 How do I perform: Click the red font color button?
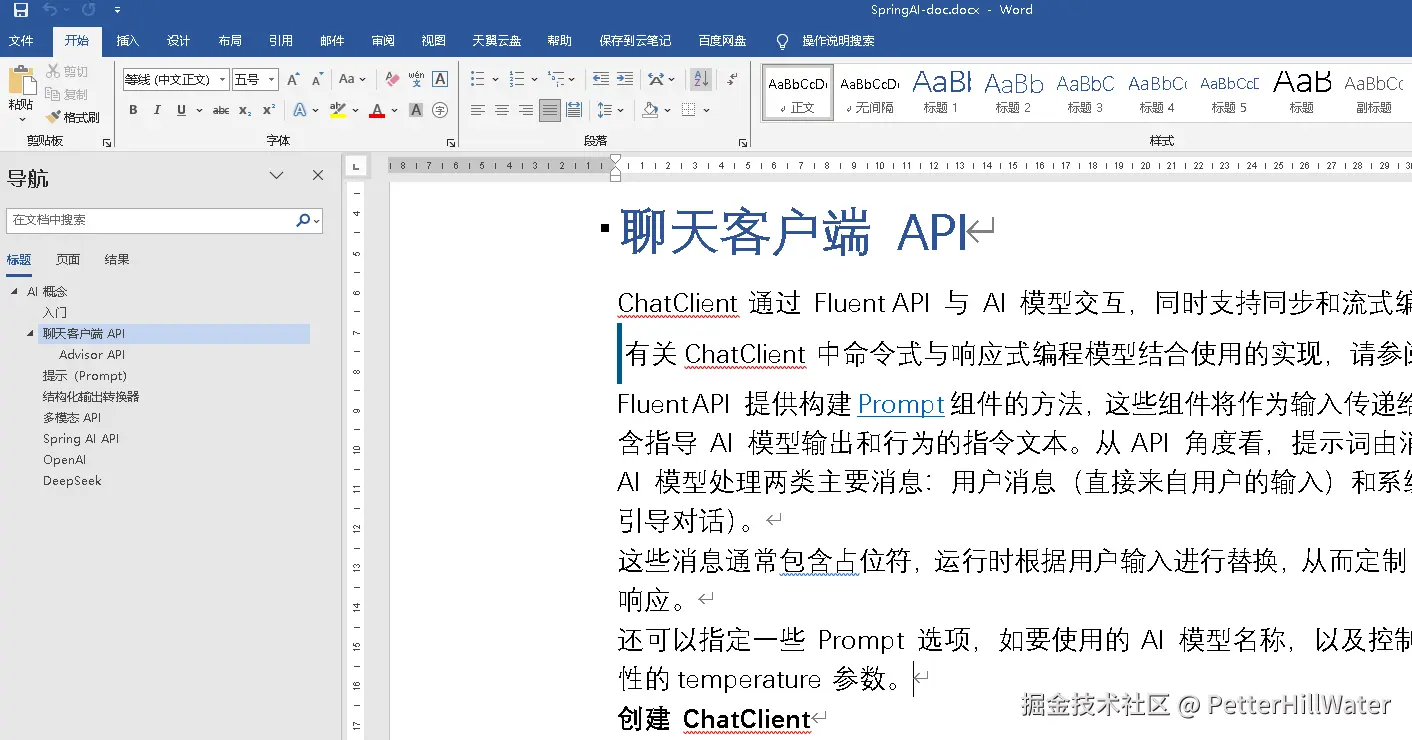(x=377, y=110)
